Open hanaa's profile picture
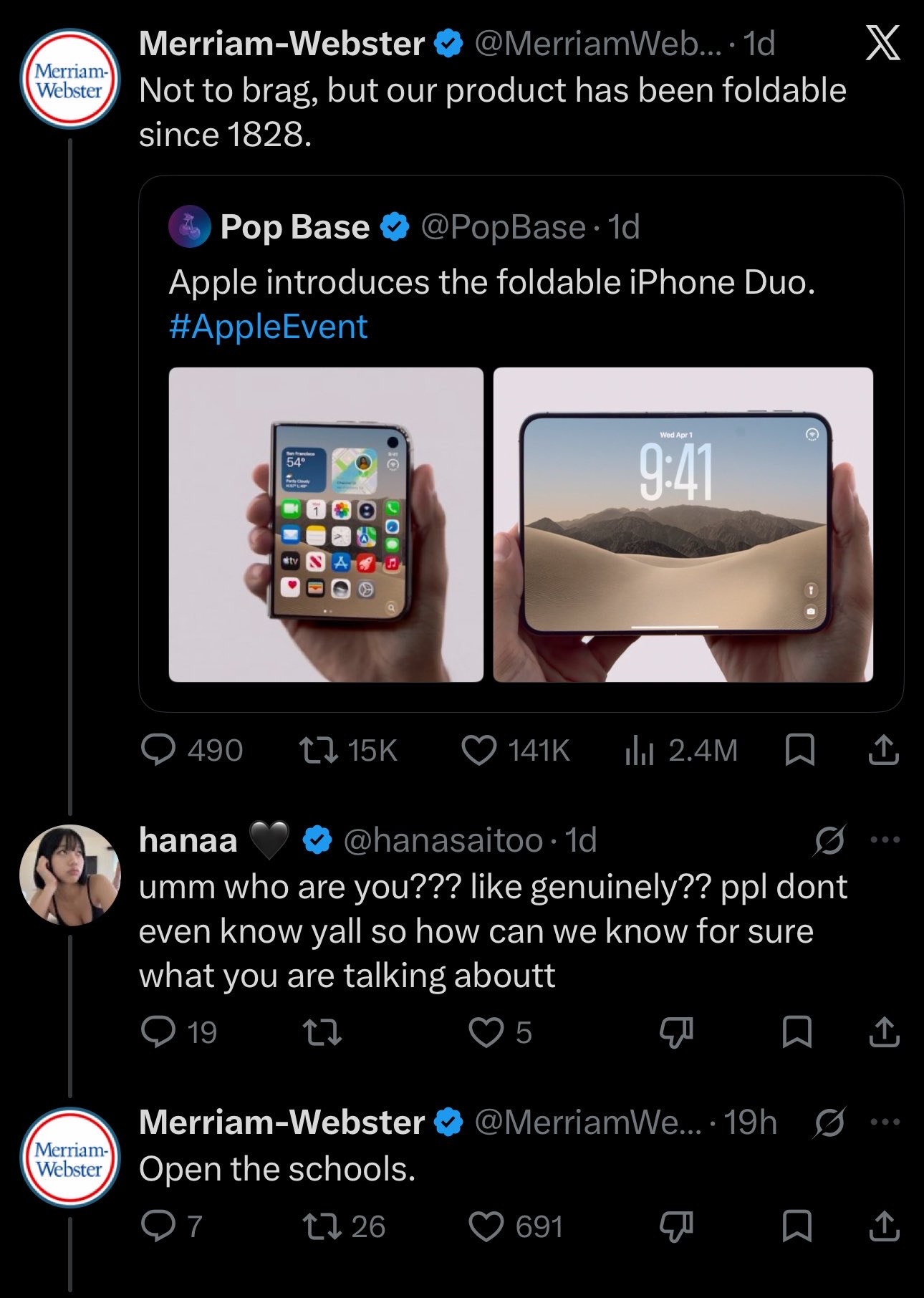This screenshot has height=1298, width=924. (x=70, y=875)
